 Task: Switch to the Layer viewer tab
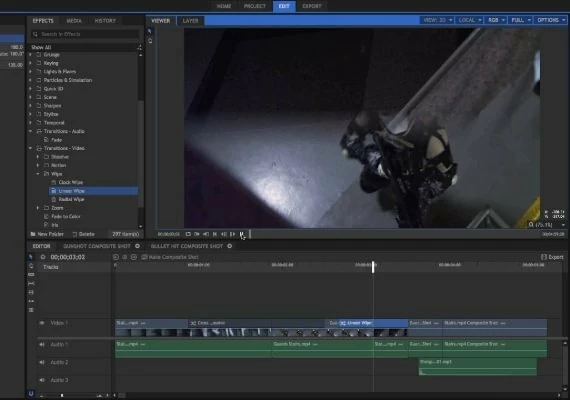(190, 21)
